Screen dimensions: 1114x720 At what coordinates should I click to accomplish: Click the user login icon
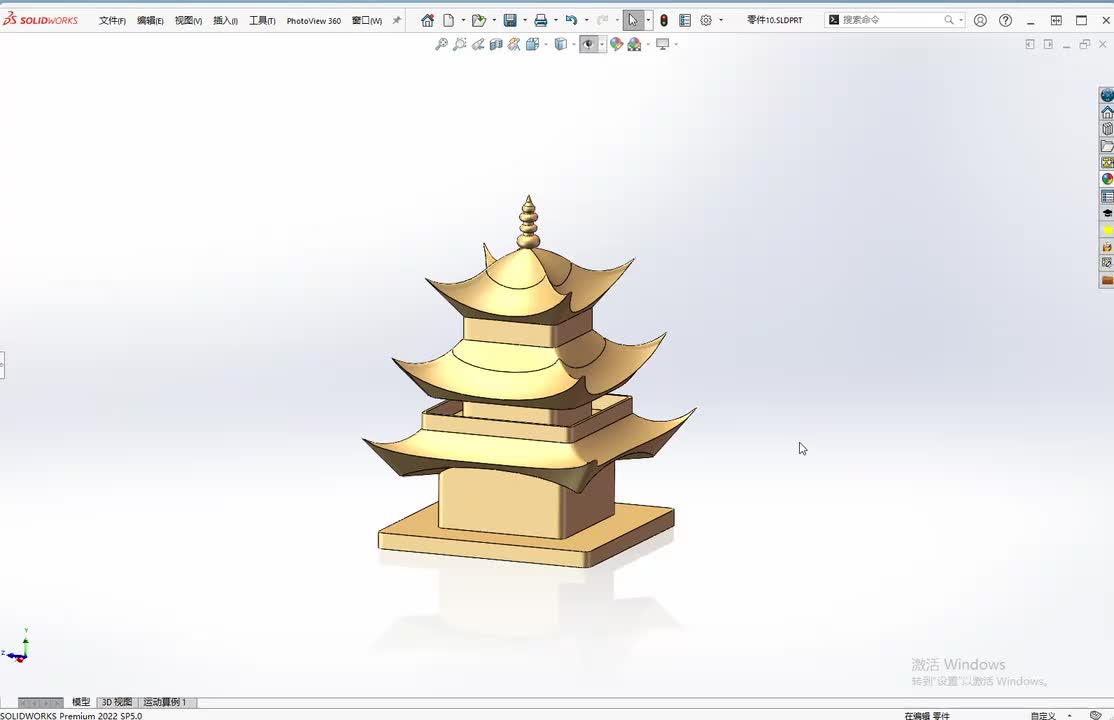980,21
